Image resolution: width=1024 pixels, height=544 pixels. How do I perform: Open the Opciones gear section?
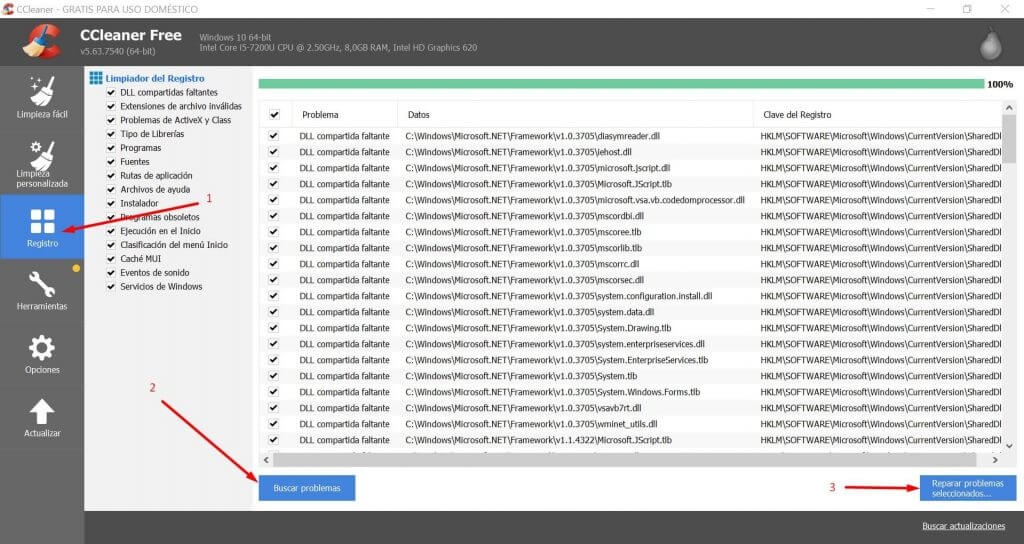pyautogui.click(x=42, y=354)
